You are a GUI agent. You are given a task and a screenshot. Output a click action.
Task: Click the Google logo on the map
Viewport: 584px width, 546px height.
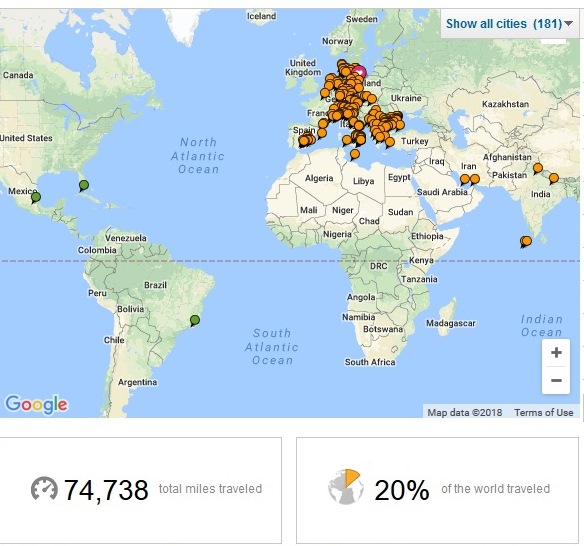tap(36, 404)
